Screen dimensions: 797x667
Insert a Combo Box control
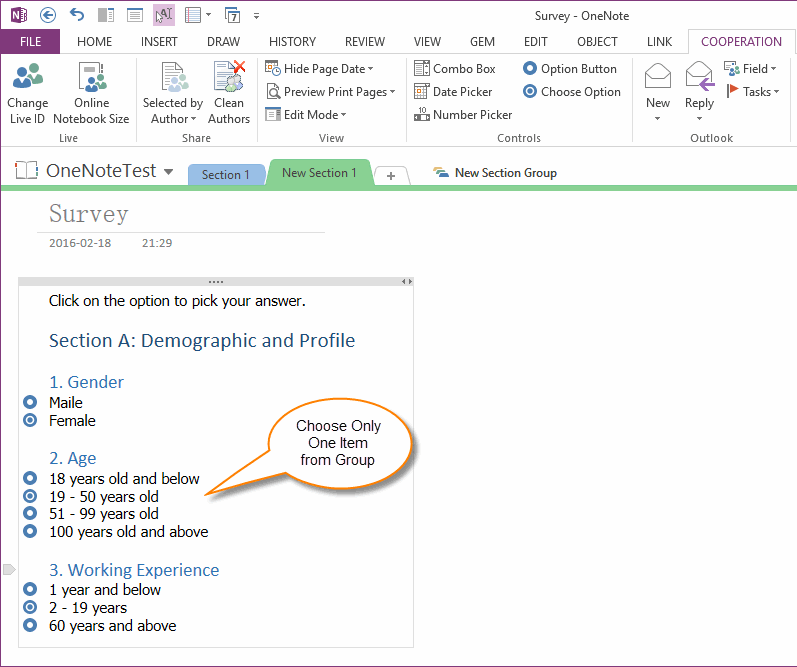[x=455, y=69]
